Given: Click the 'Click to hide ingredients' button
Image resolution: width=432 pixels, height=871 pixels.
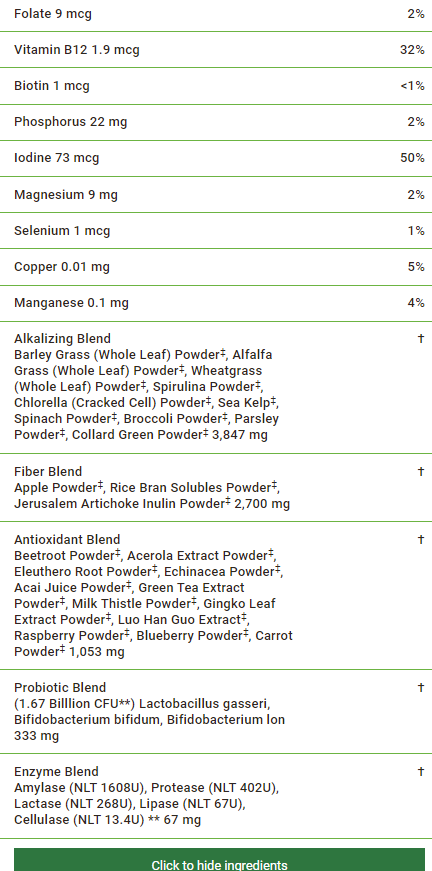Looking at the screenshot, I should coord(219,859).
